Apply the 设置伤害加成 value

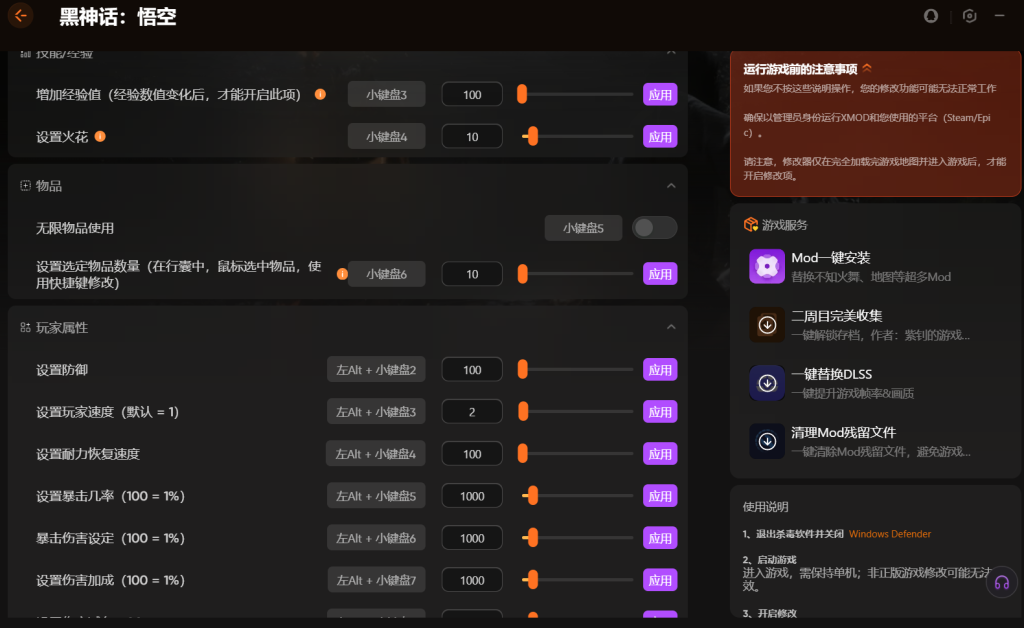point(660,580)
